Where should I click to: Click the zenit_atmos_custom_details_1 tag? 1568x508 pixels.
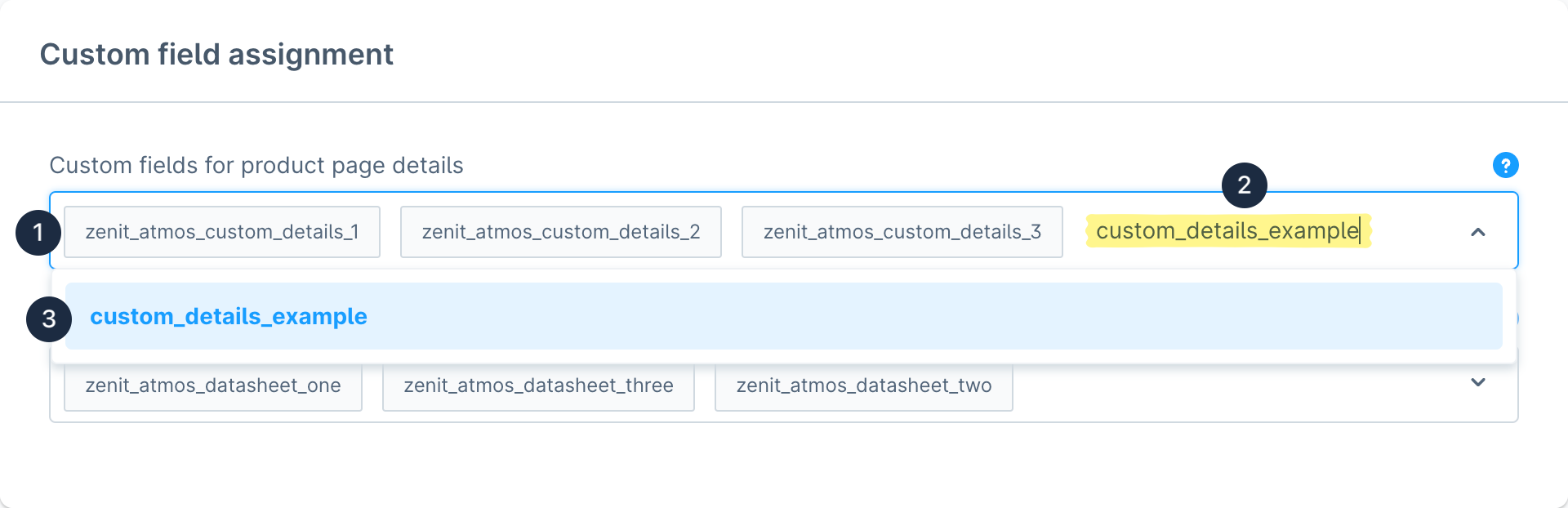click(x=222, y=232)
